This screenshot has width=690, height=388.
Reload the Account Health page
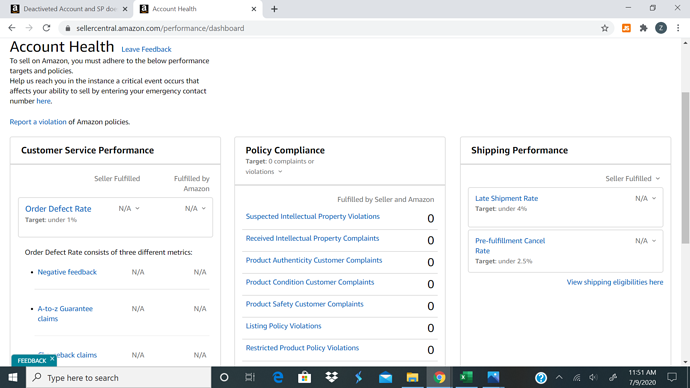click(x=46, y=28)
